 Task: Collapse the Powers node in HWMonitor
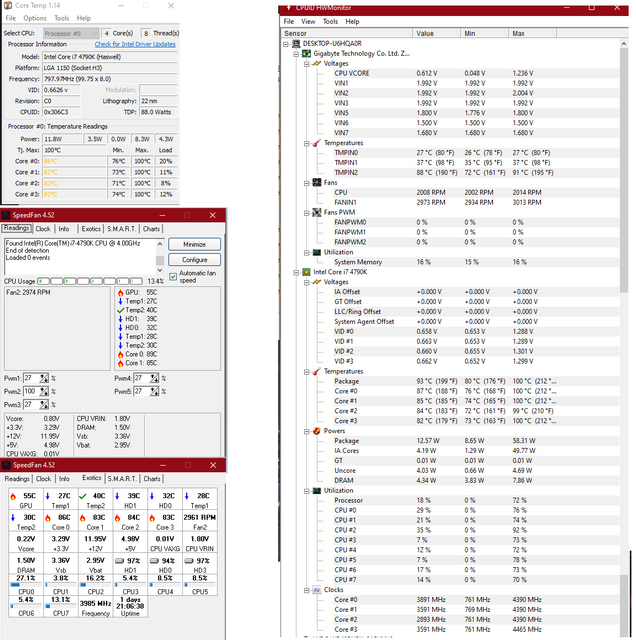(x=307, y=431)
